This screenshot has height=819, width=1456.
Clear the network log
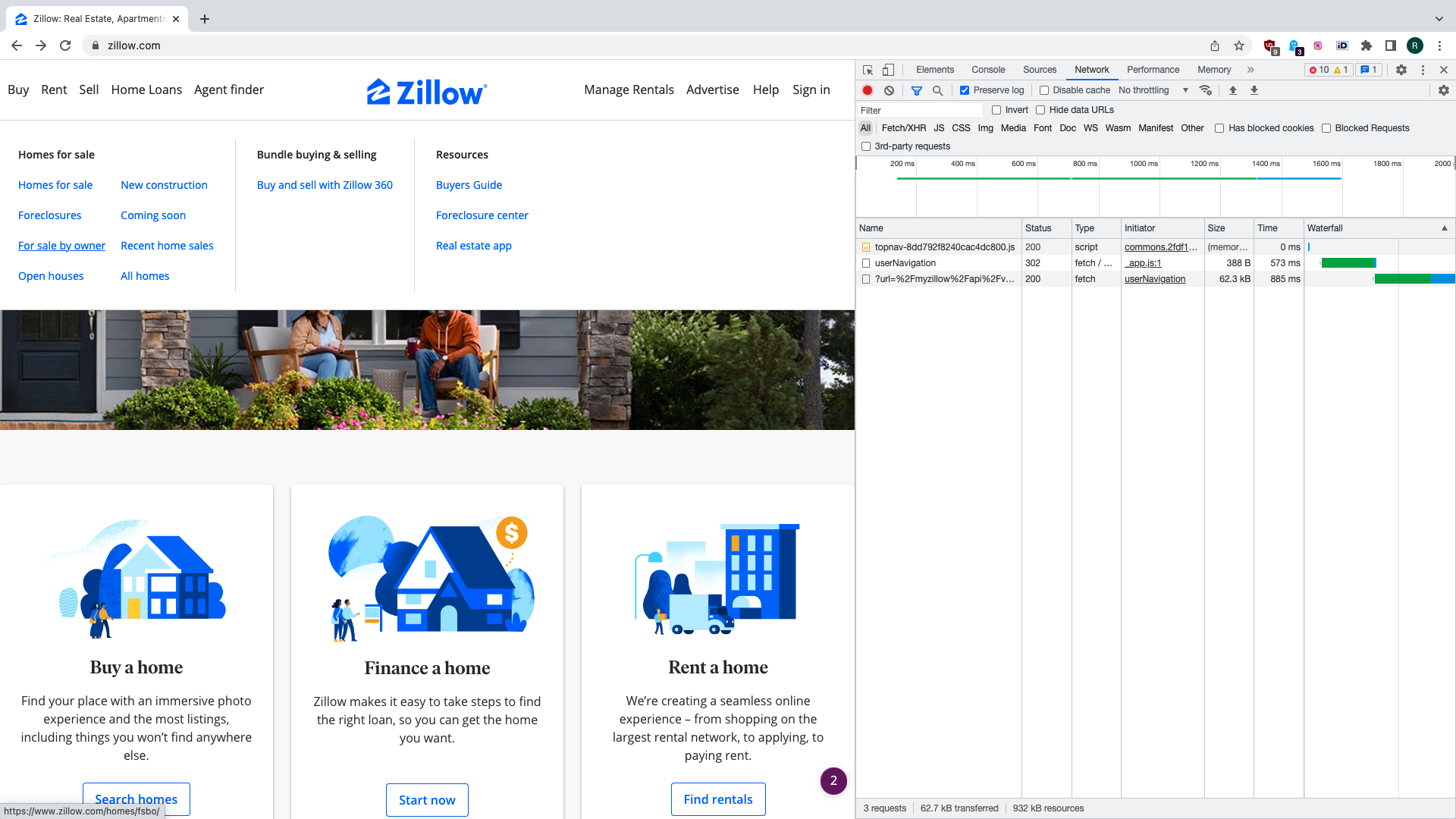click(889, 90)
